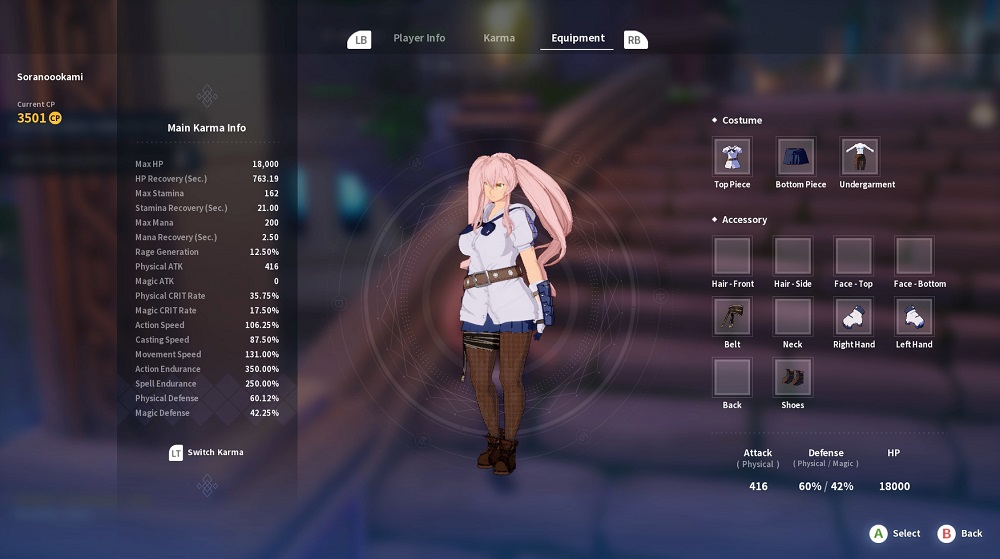Select the Bottom Piece skirt slot
The width and height of the screenshot is (1000, 559).
[795, 156]
